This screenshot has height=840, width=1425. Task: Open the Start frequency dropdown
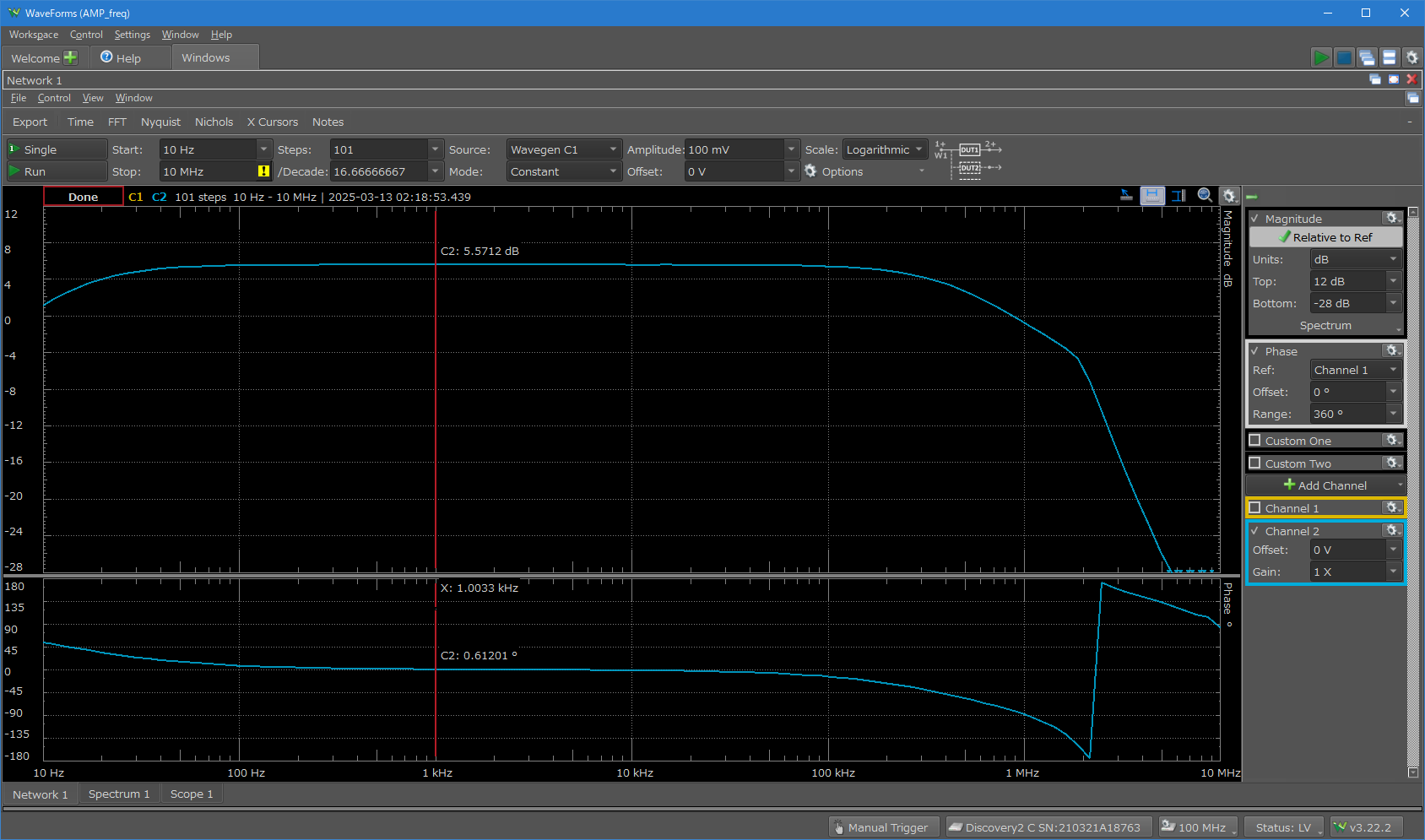point(263,149)
